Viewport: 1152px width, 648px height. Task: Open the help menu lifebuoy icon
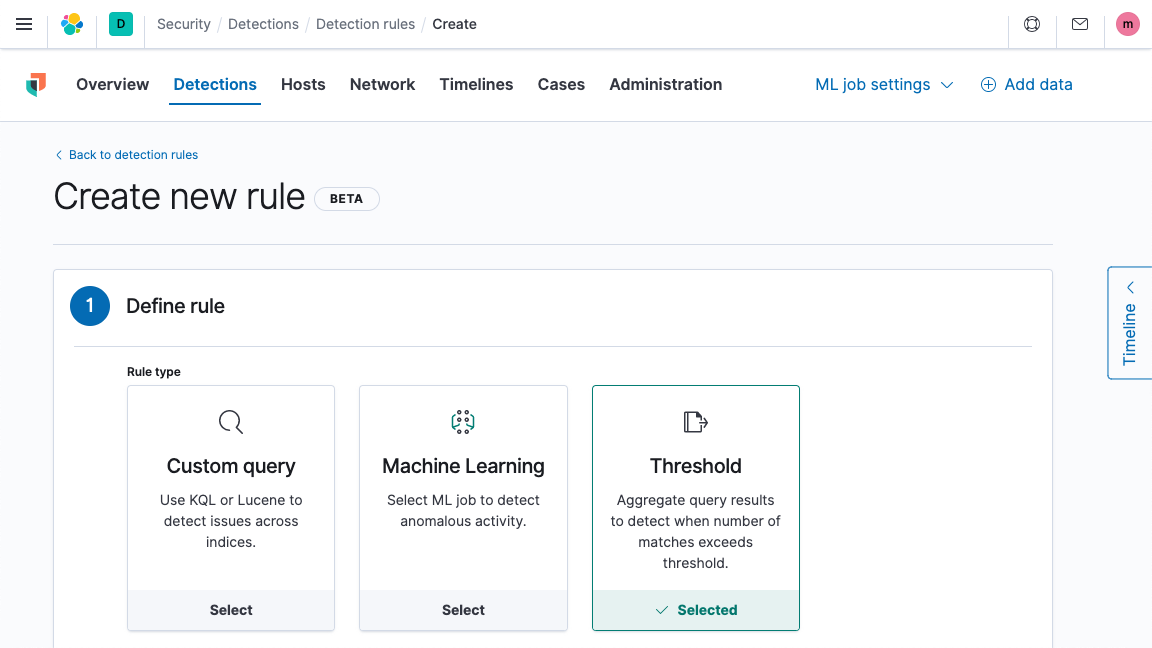pyautogui.click(x=1032, y=24)
